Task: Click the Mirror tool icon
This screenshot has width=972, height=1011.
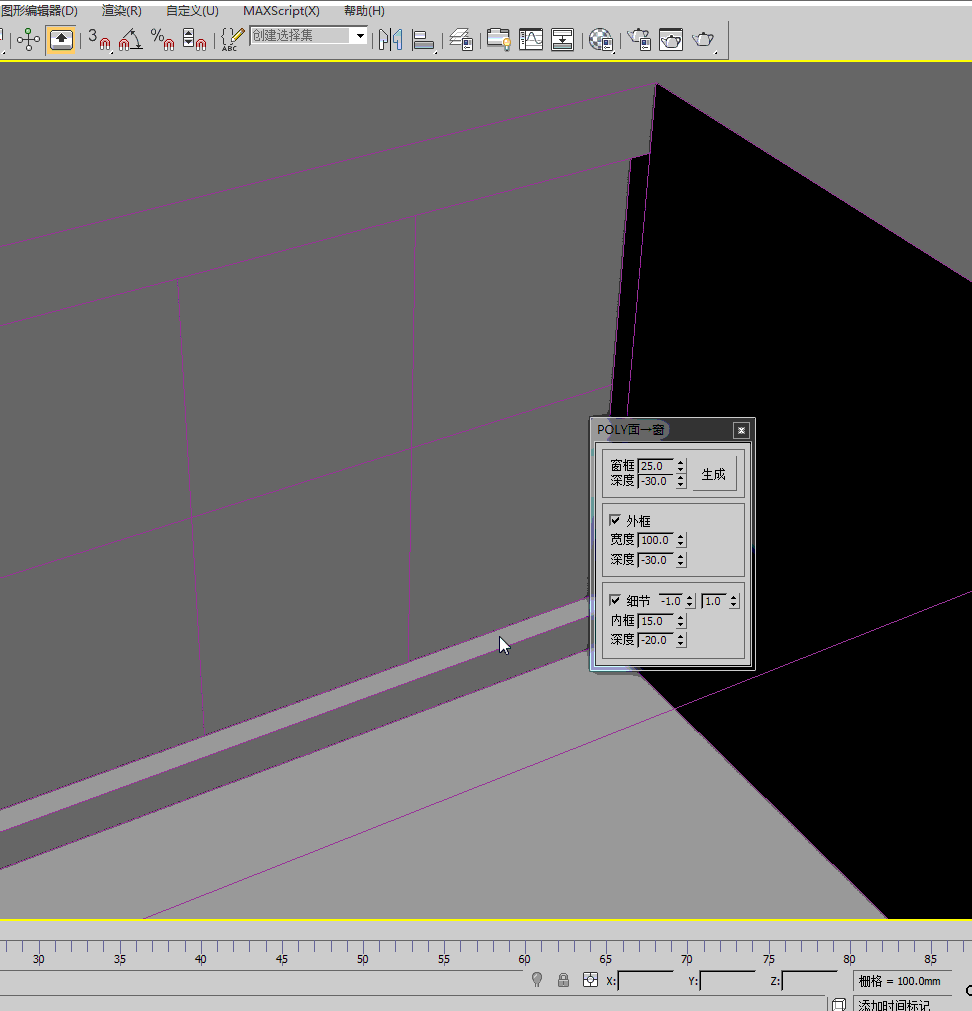Action: [391, 40]
